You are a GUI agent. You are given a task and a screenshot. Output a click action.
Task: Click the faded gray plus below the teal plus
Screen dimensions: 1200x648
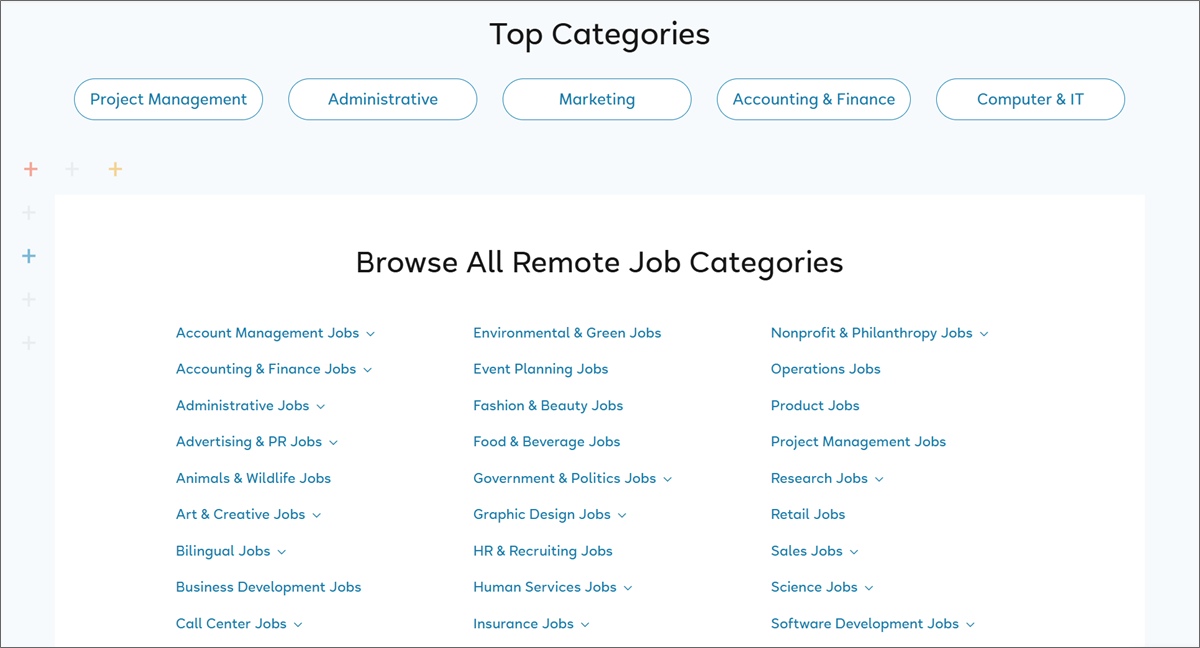tap(28, 299)
